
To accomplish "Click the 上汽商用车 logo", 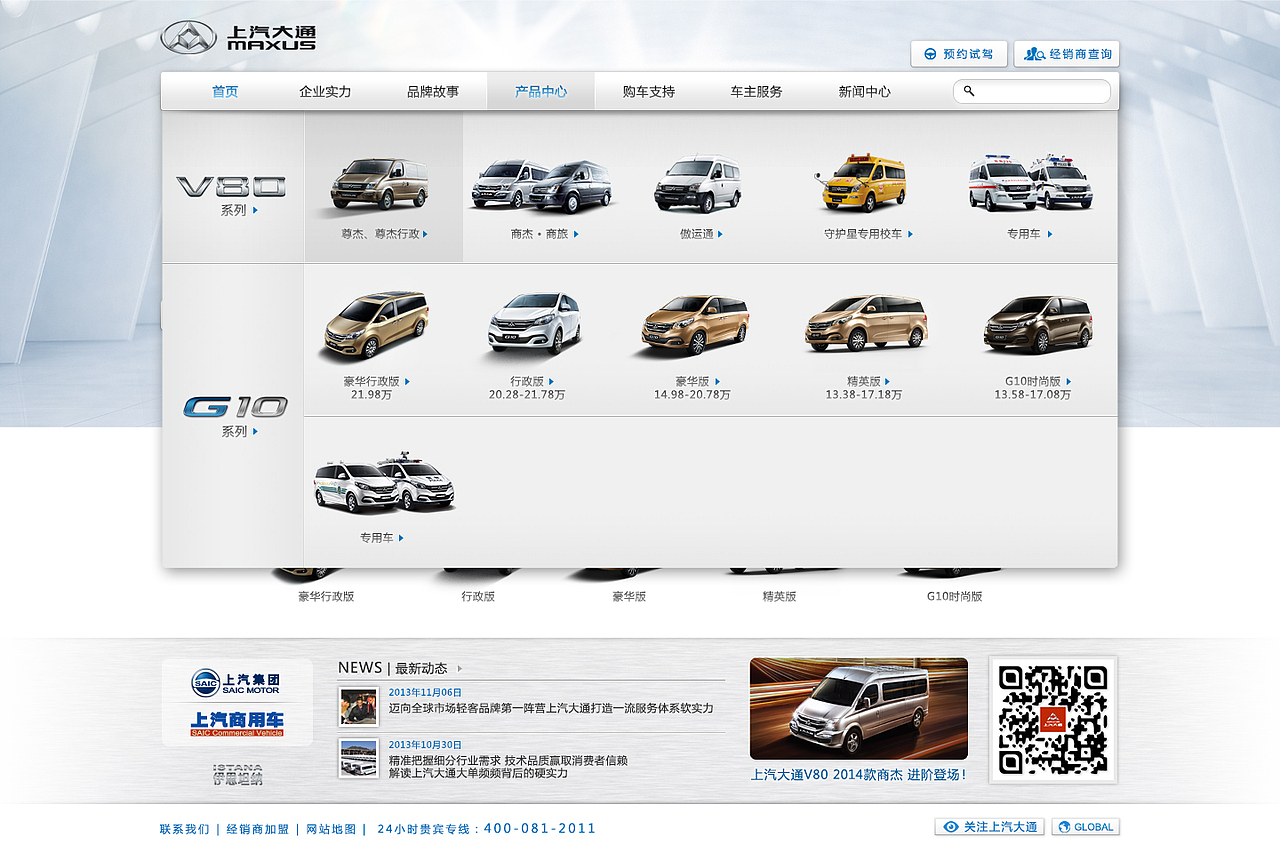I will (237, 724).
